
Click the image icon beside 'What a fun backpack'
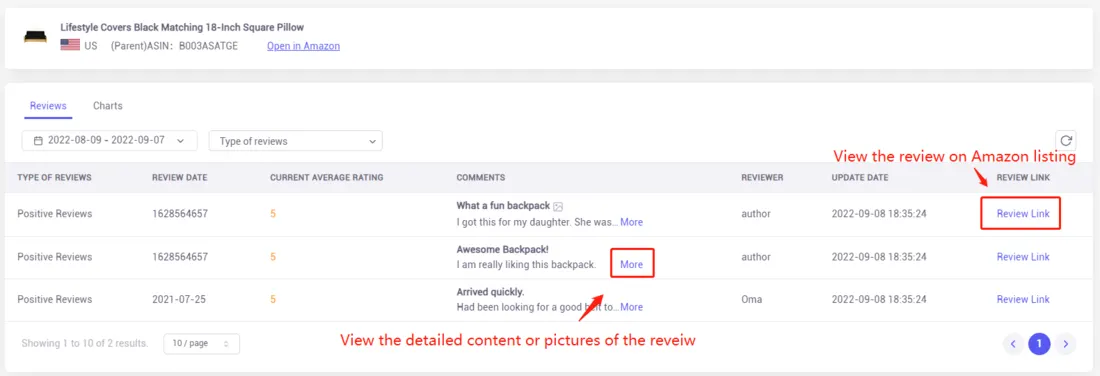pyautogui.click(x=558, y=206)
